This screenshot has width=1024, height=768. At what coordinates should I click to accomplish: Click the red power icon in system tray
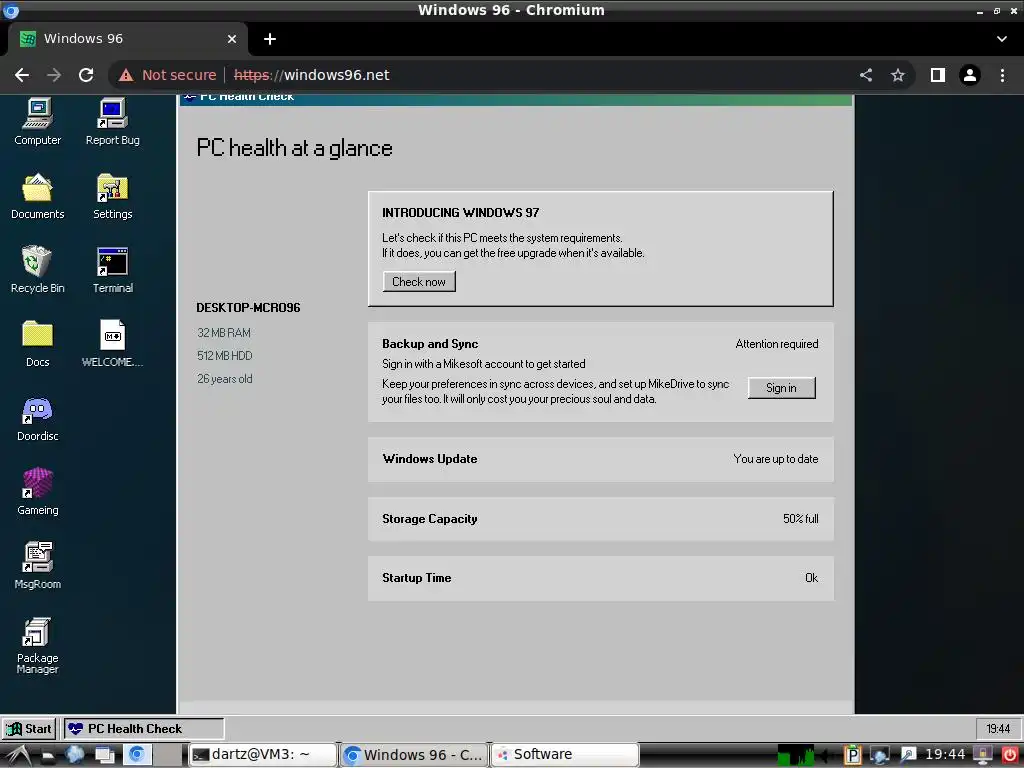click(1010, 755)
